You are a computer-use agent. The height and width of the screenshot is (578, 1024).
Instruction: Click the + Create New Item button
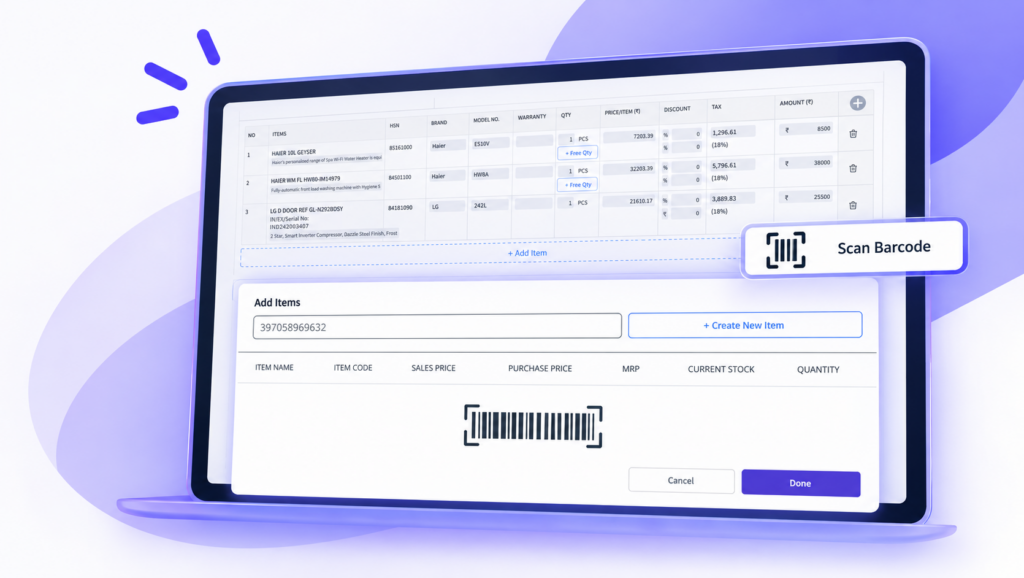[744, 325]
